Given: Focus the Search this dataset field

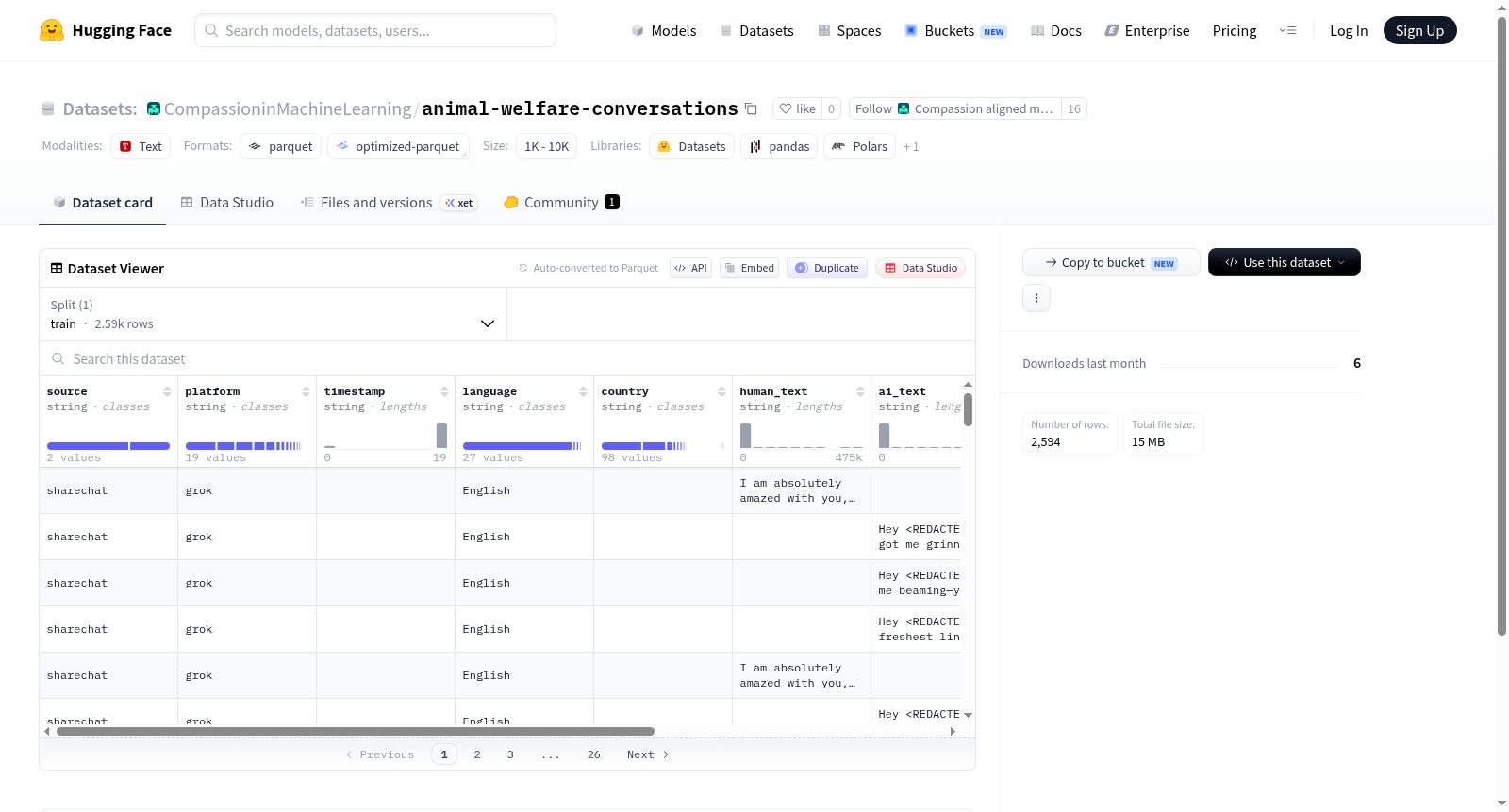Looking at the screenshot, I should click(x=507, y=358).
